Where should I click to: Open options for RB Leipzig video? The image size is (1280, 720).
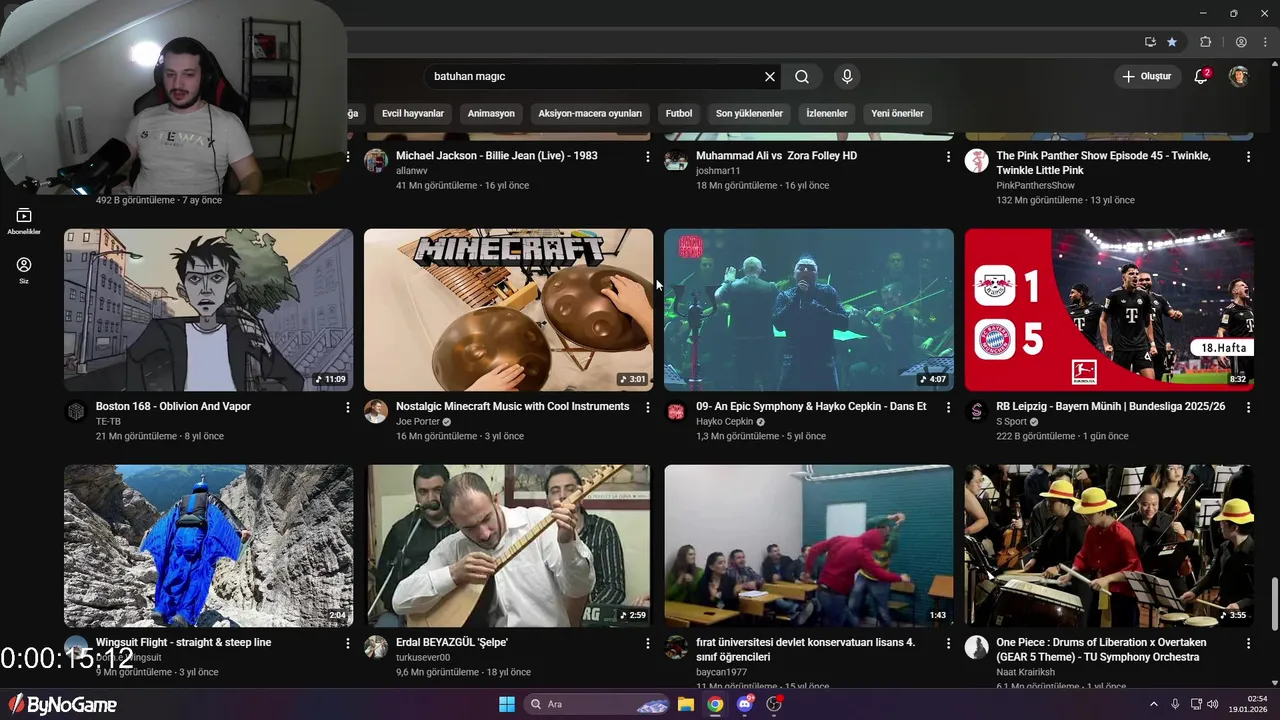pos(1248,408)
